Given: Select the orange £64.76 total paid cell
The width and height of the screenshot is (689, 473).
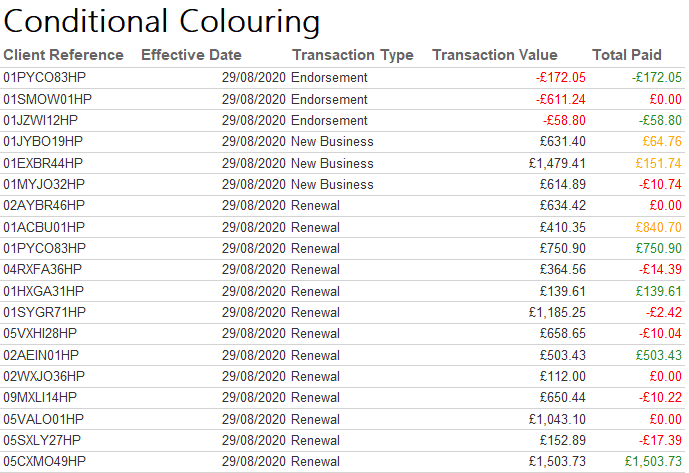Looking at the screenshot, I should pos(661,142).
